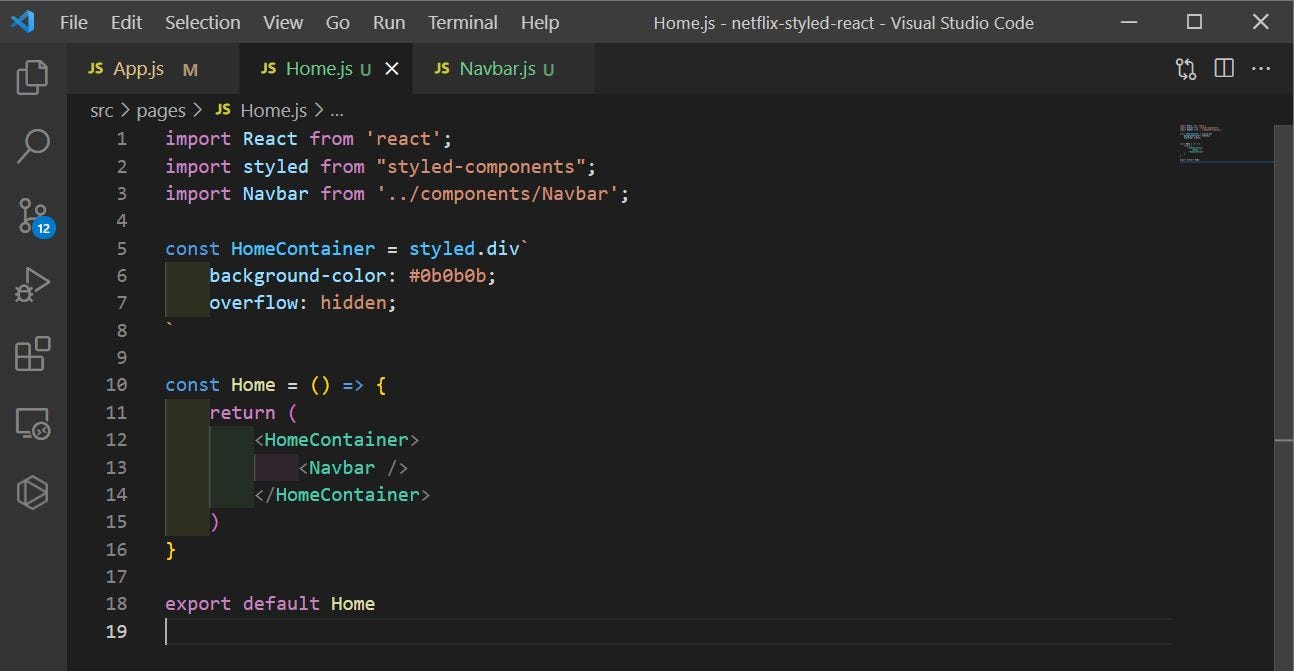Image resolution: width=1294 pixels, height=671 pixels.
Task: Switch to the Navbar.js tab
Action: tap(504, 69)
